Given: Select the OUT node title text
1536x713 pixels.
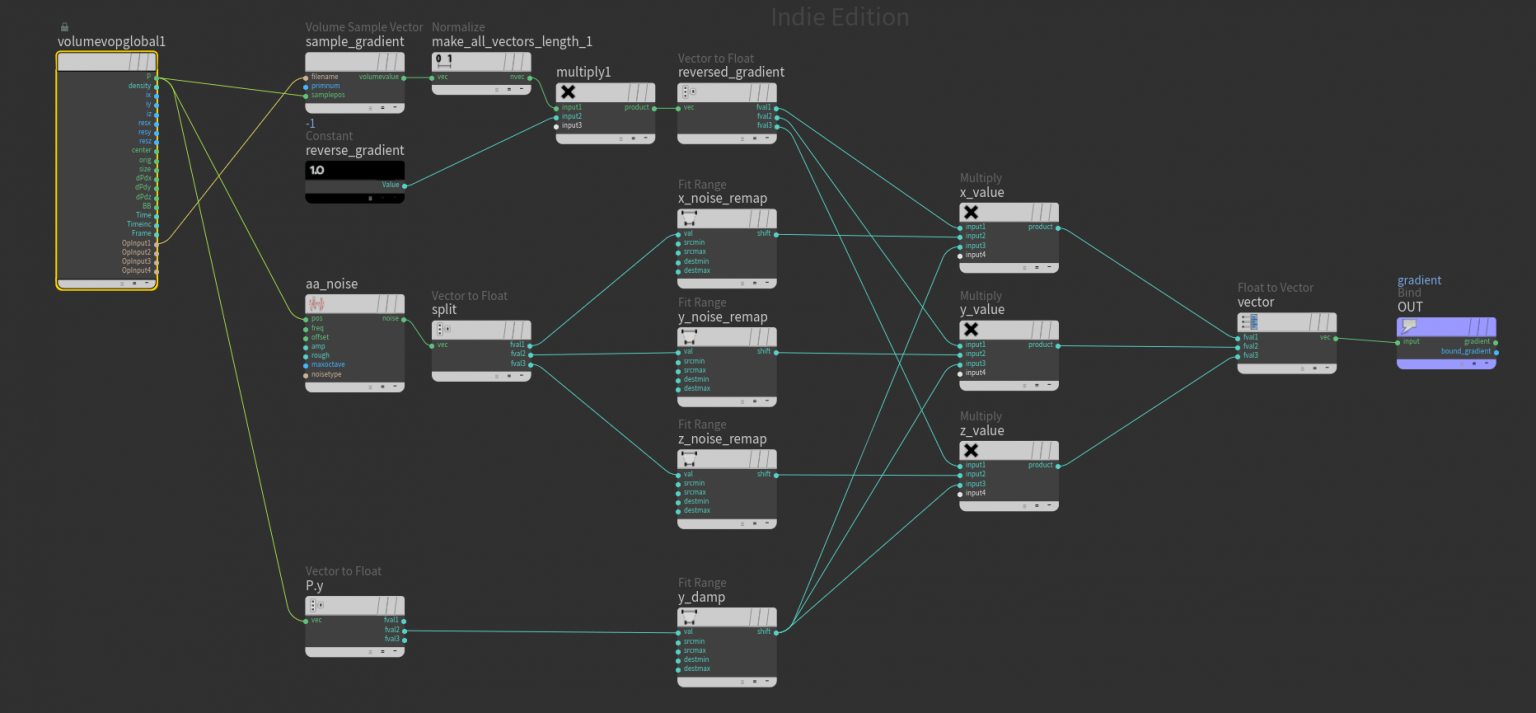Looking at the screenshot, I should tap(1410, 307).
